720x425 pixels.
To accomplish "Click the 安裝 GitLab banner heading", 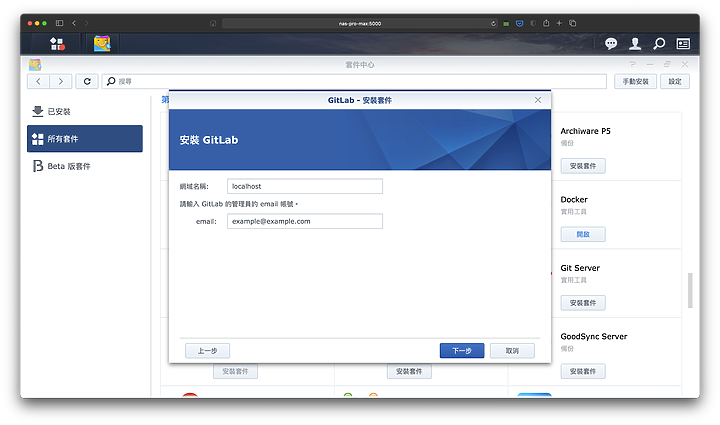I will click(209, 140).
